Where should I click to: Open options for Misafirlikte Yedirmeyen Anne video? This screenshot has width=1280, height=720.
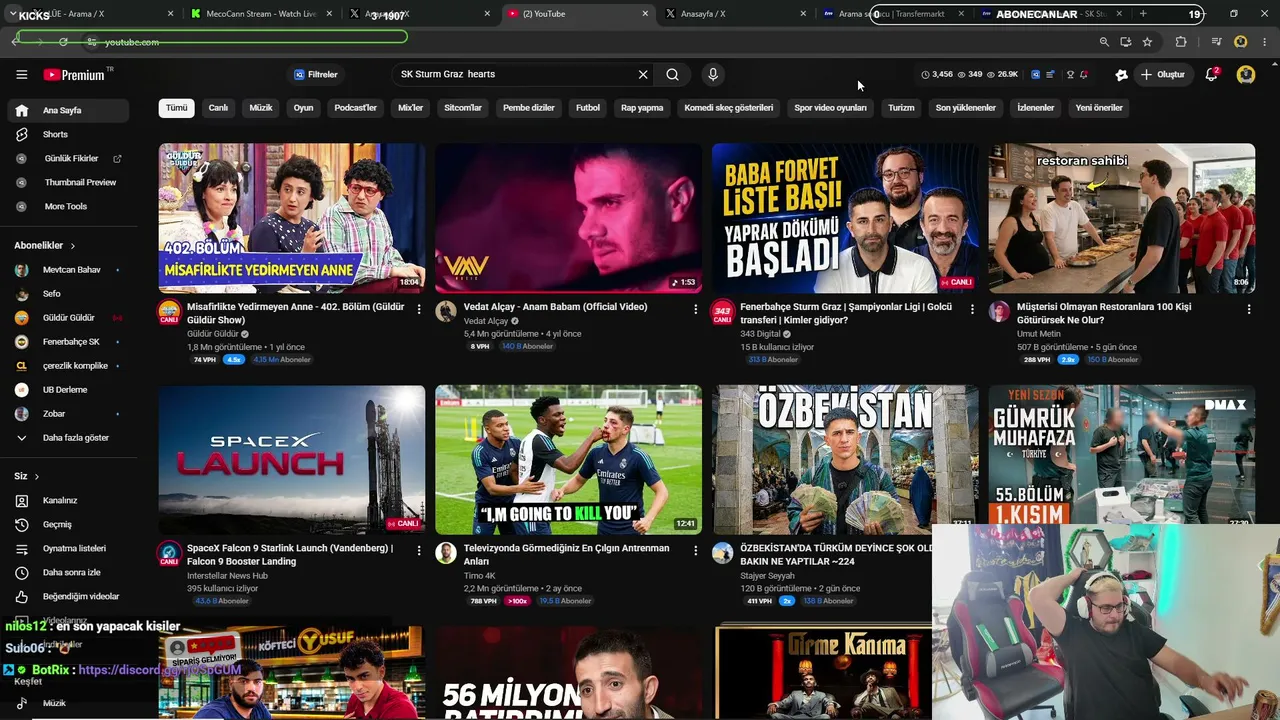point(419,310)
